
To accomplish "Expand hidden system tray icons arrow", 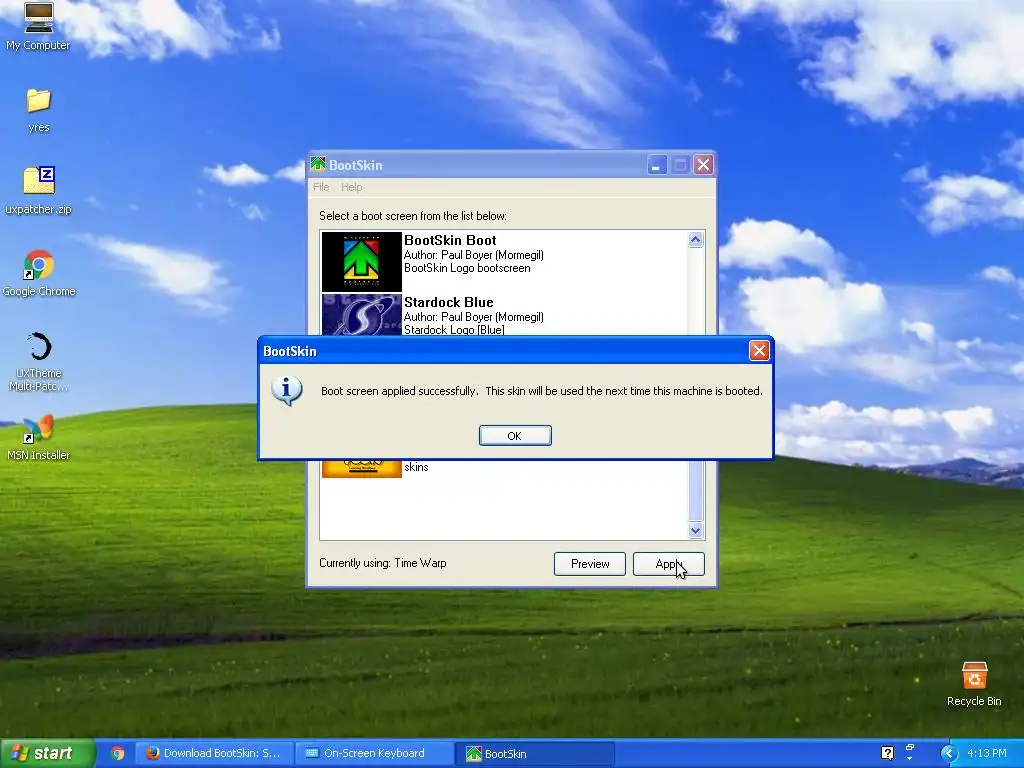I will coord(948,754).
